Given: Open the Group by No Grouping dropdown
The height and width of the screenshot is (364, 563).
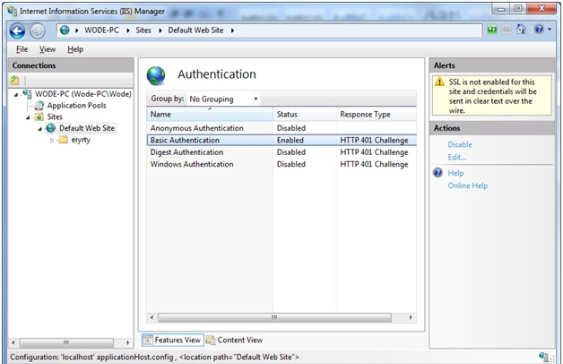Looking at the screenshot, I should click(x=223, y=99).
